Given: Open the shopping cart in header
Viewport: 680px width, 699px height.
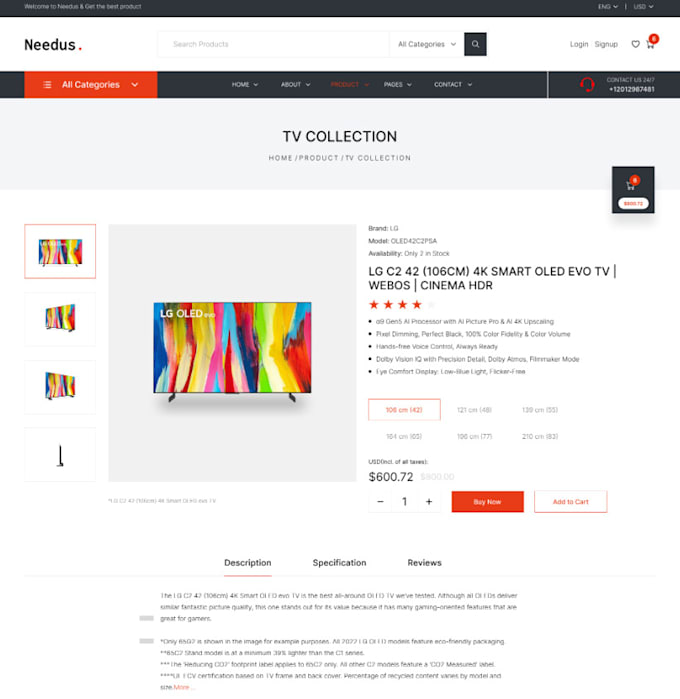Looking at the screenshot, I should pos(650,44).
